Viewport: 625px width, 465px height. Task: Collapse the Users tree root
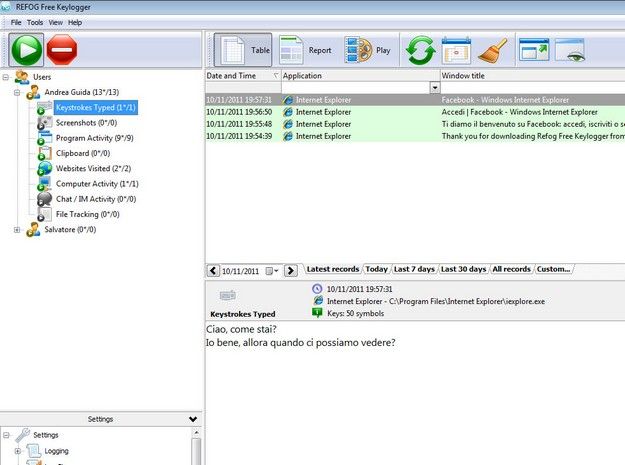(x=6, y=77)
